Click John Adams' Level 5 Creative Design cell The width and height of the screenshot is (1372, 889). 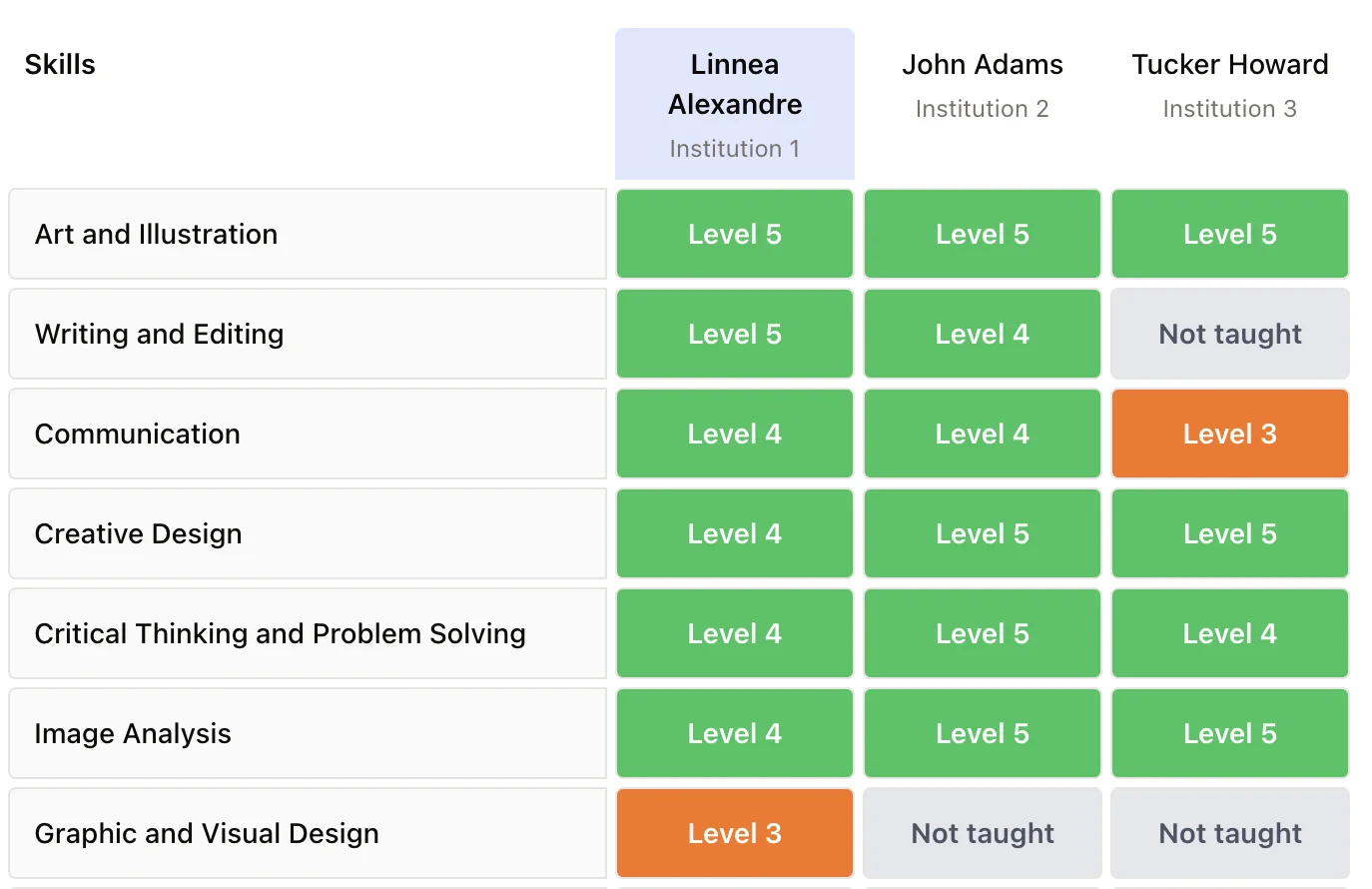(982, 533)
